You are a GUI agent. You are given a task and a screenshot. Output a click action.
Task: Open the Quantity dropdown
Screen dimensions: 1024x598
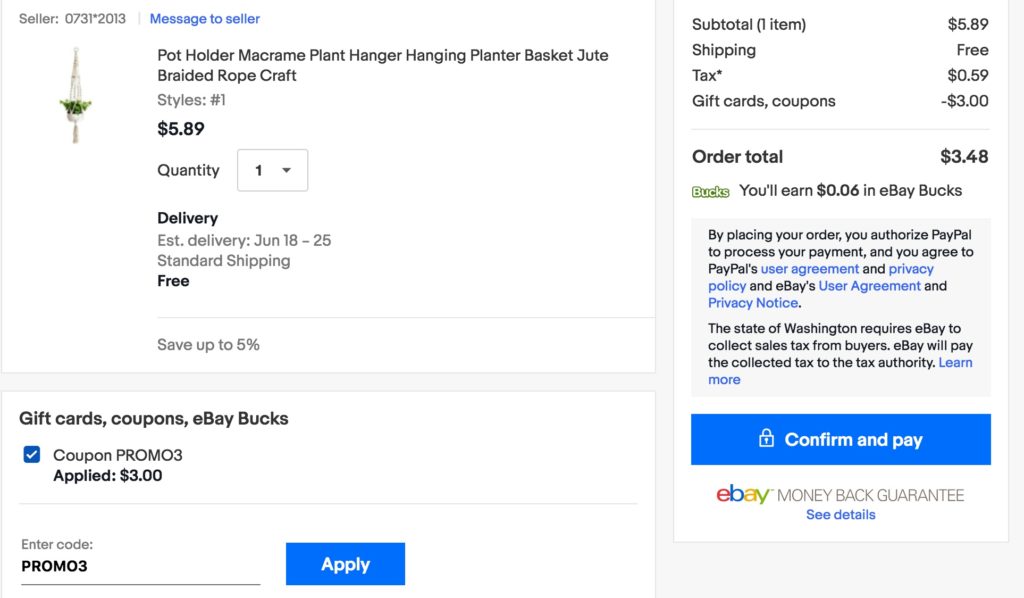272,170
